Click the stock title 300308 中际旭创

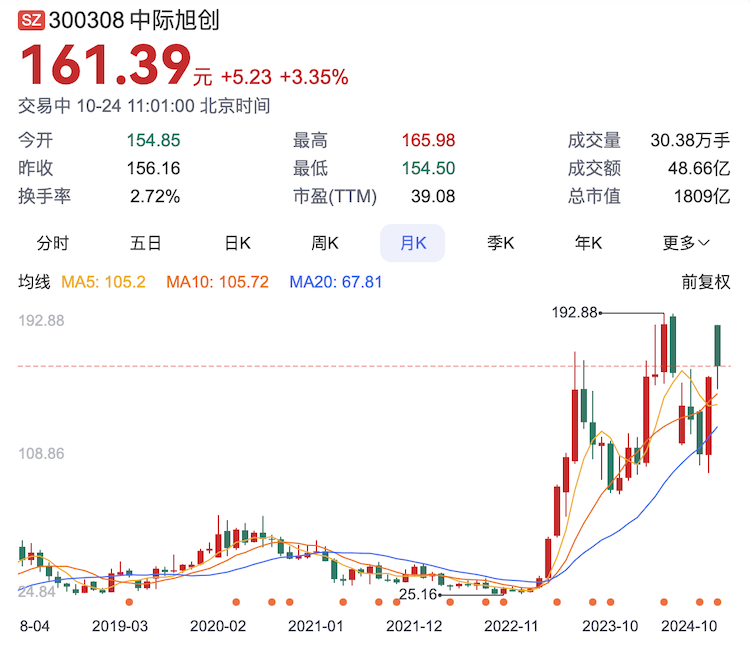pos(134,21)
